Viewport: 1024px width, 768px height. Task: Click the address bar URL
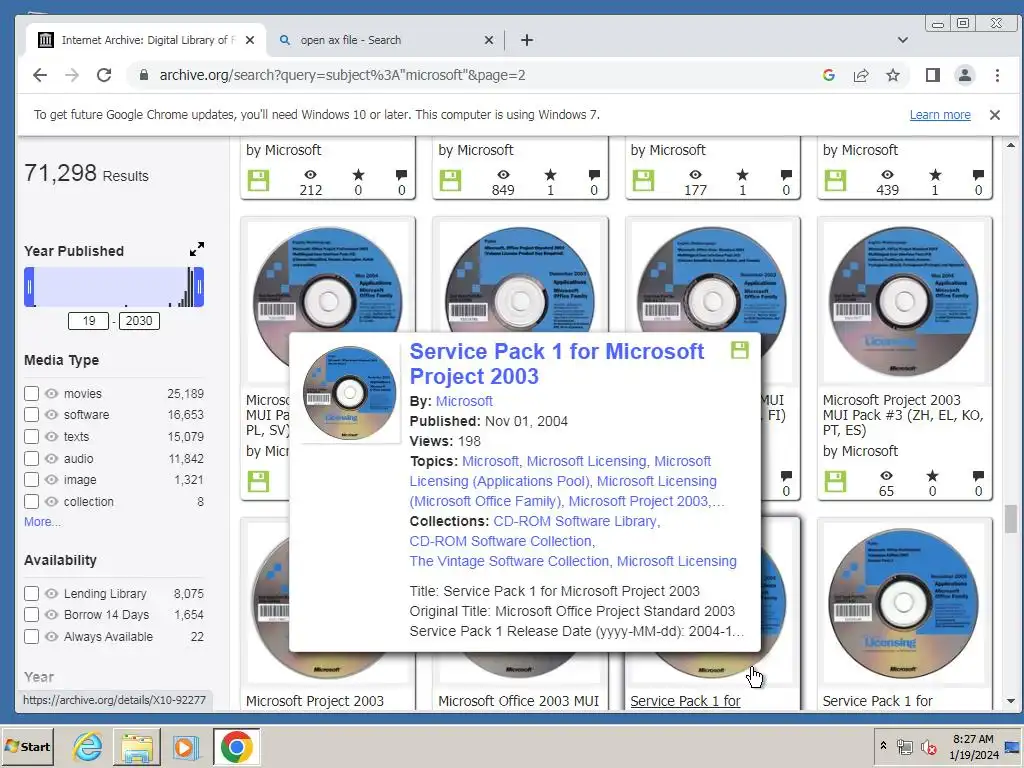point(342,75)
